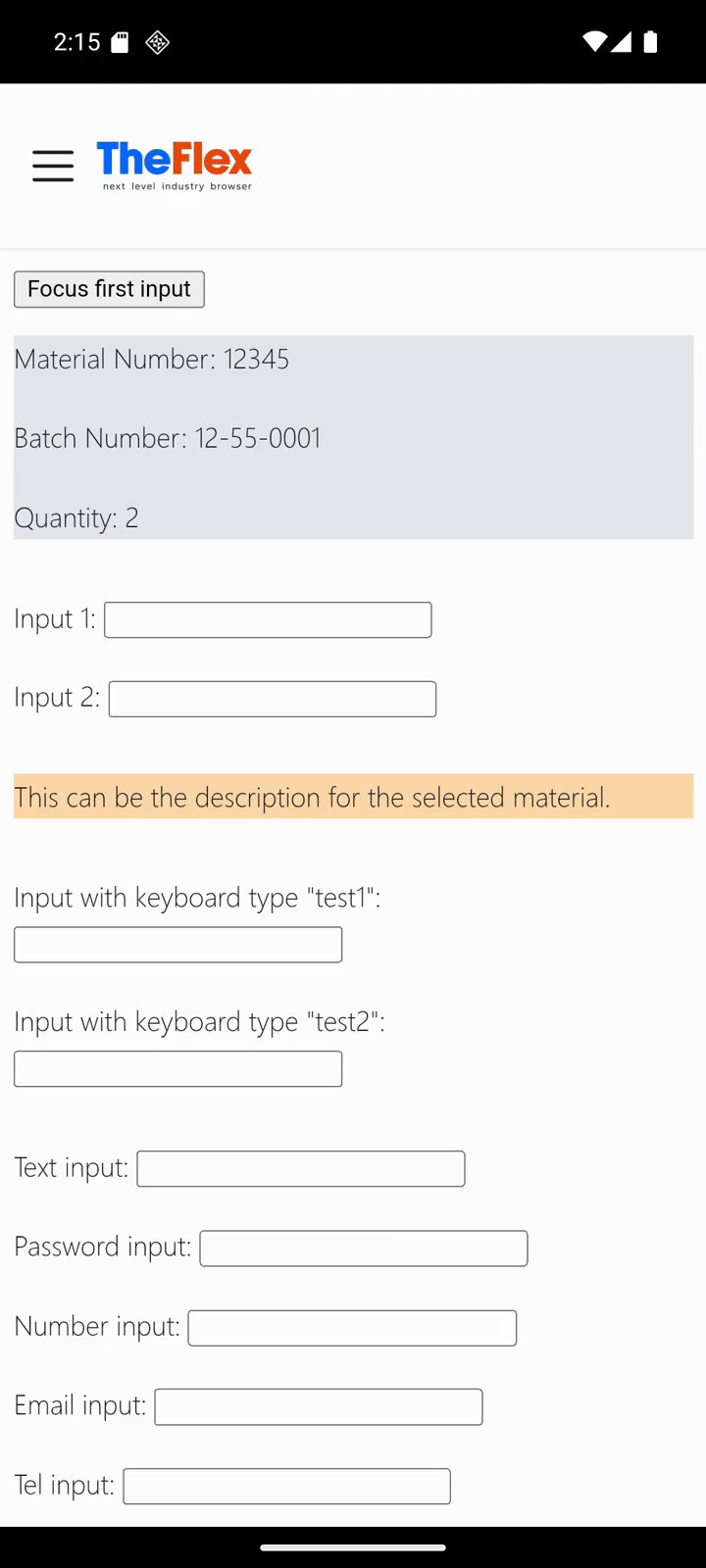Screen dimensions: 706x1568
Task: Tap the highlighted material description text
Action: point(312,797)
